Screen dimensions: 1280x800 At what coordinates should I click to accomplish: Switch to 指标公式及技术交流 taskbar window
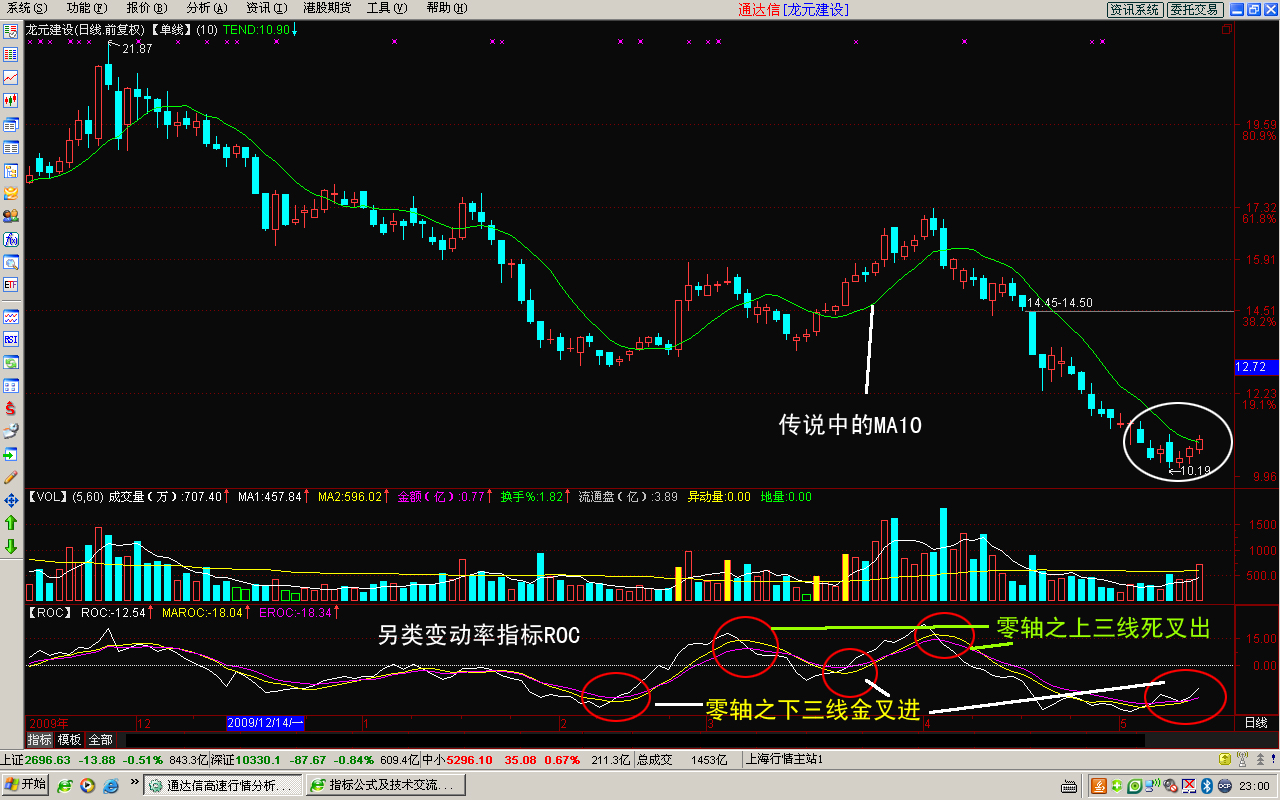click(x=385, y=786)
